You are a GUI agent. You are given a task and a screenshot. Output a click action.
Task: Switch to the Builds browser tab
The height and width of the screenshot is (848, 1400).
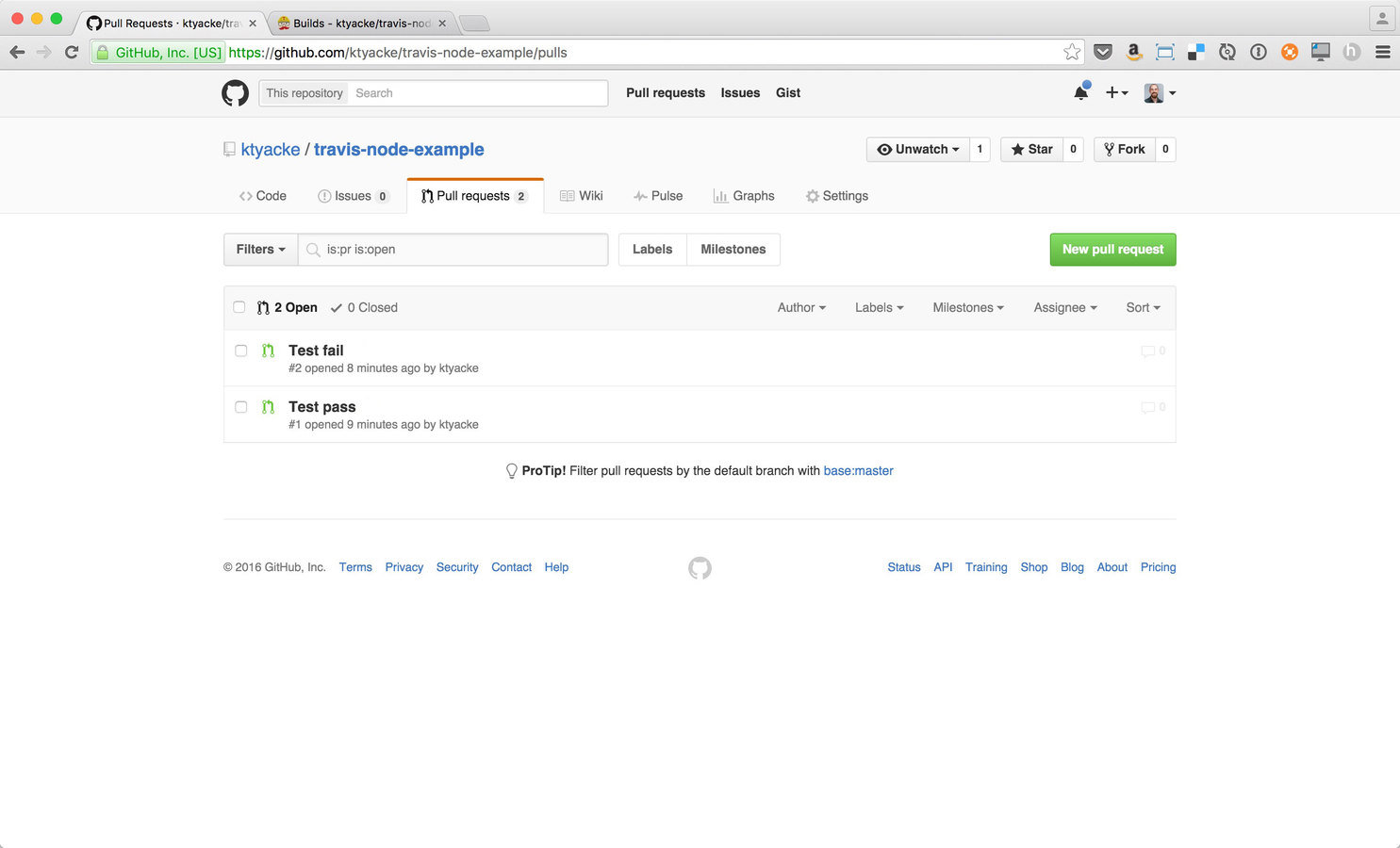pyautogui.click(x=361, y=23)
